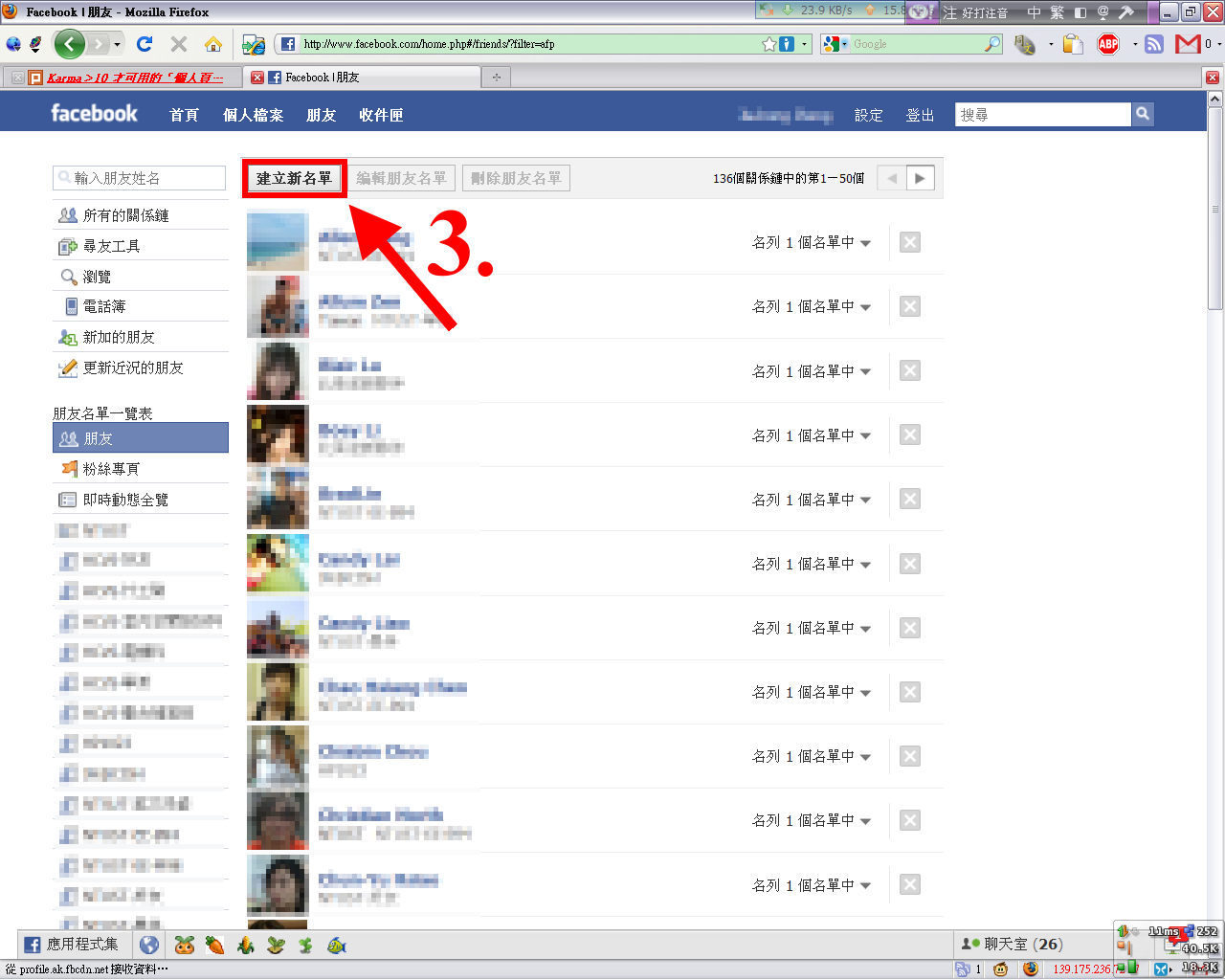
Task: Expand 名列 1 個名單中 dropdown for first friend
Action: pos(812,243)
